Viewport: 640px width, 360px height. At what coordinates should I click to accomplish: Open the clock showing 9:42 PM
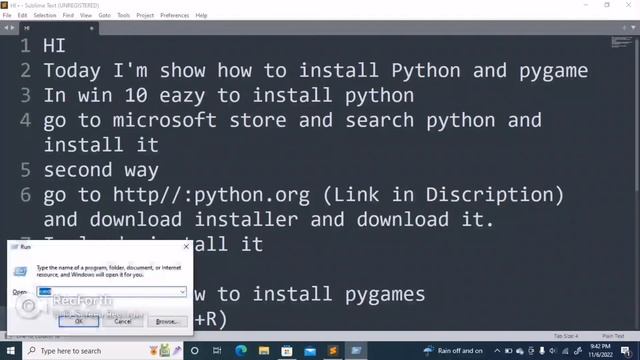tap(600, 351)
